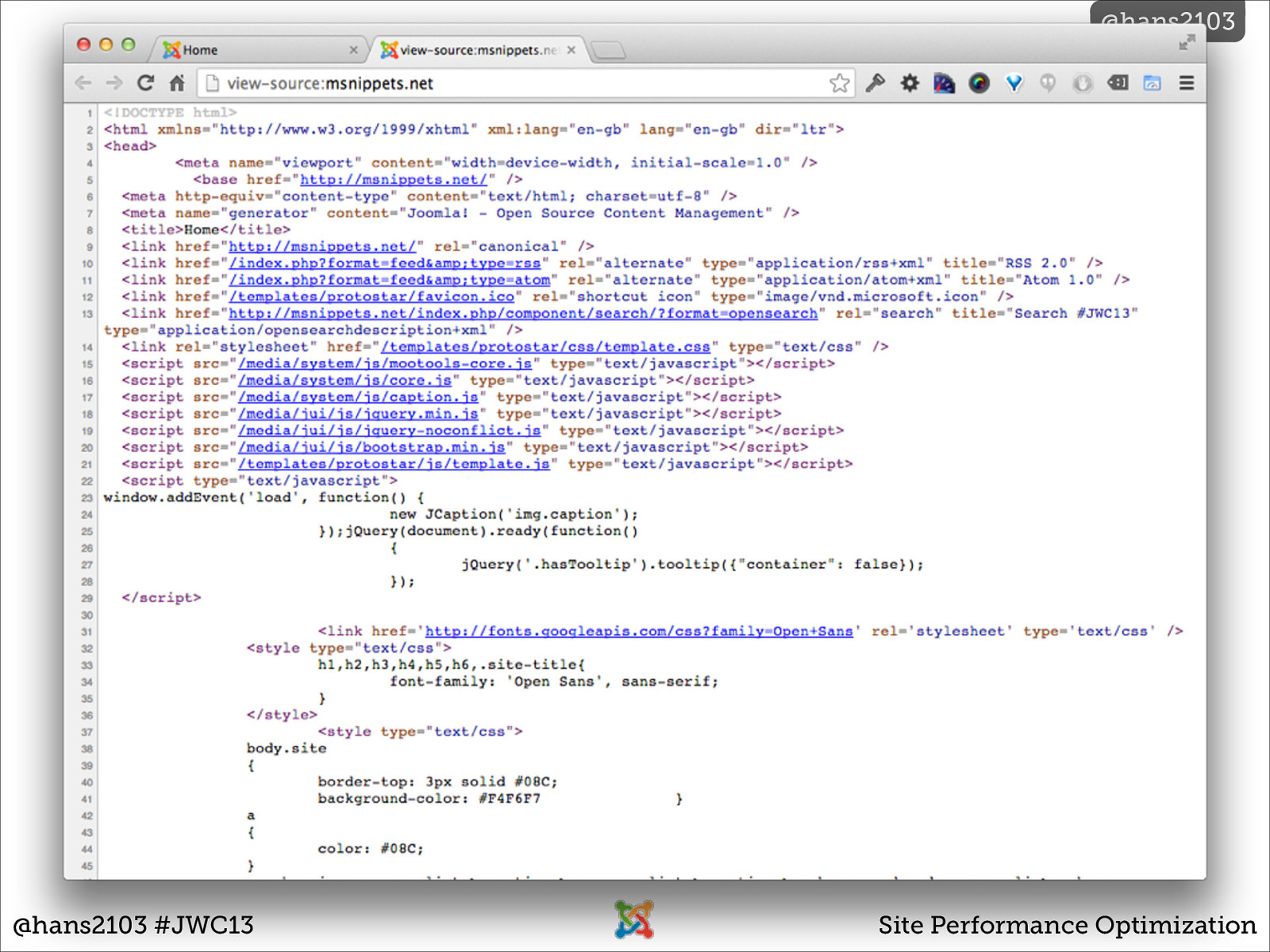
Task: Open the /media/system/js/core.js link
Action: pos(344,380)
